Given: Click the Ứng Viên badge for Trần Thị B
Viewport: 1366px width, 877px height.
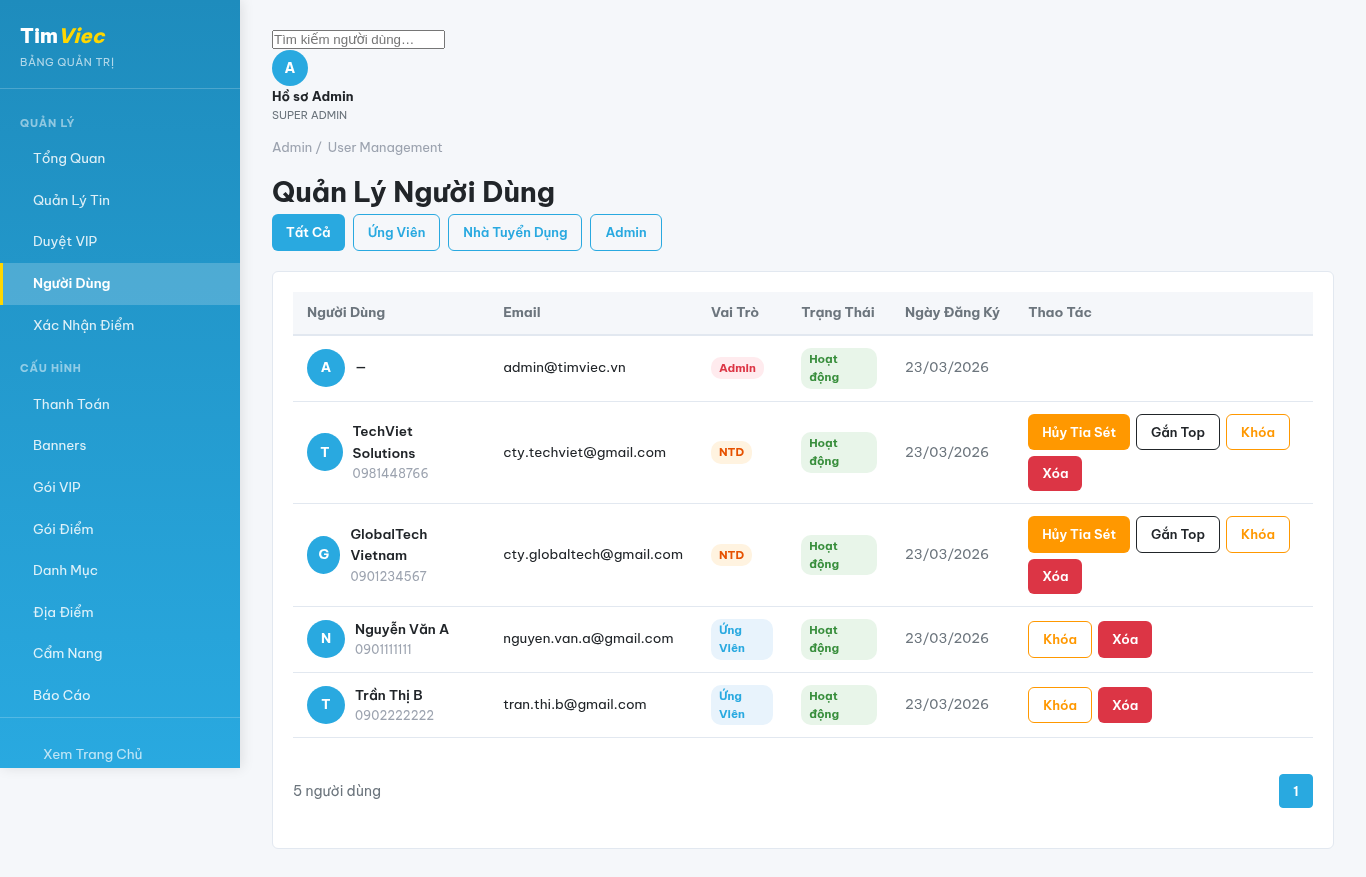Looking at the screenshot, I should click(741, 704).
